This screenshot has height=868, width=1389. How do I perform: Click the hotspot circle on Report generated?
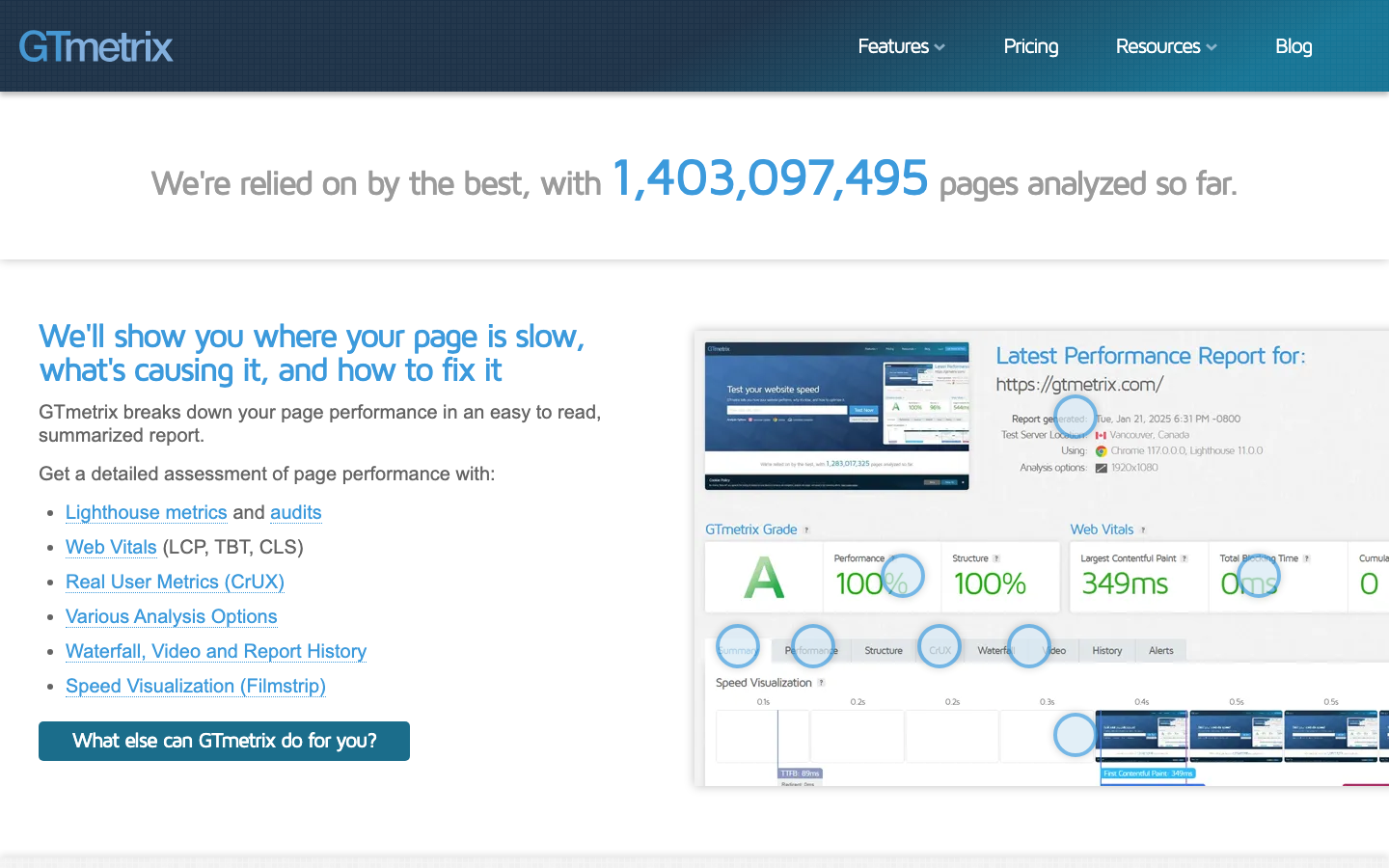point(1075,418)
